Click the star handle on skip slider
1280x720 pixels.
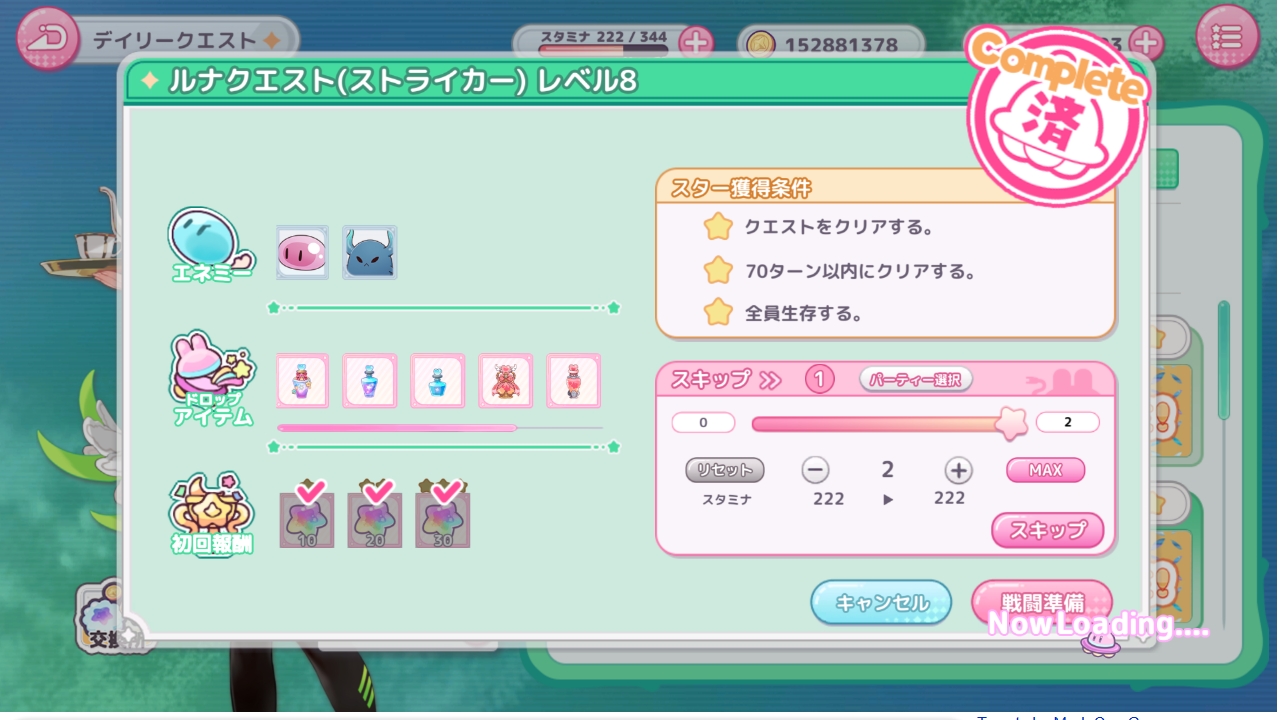[1011, 423]
